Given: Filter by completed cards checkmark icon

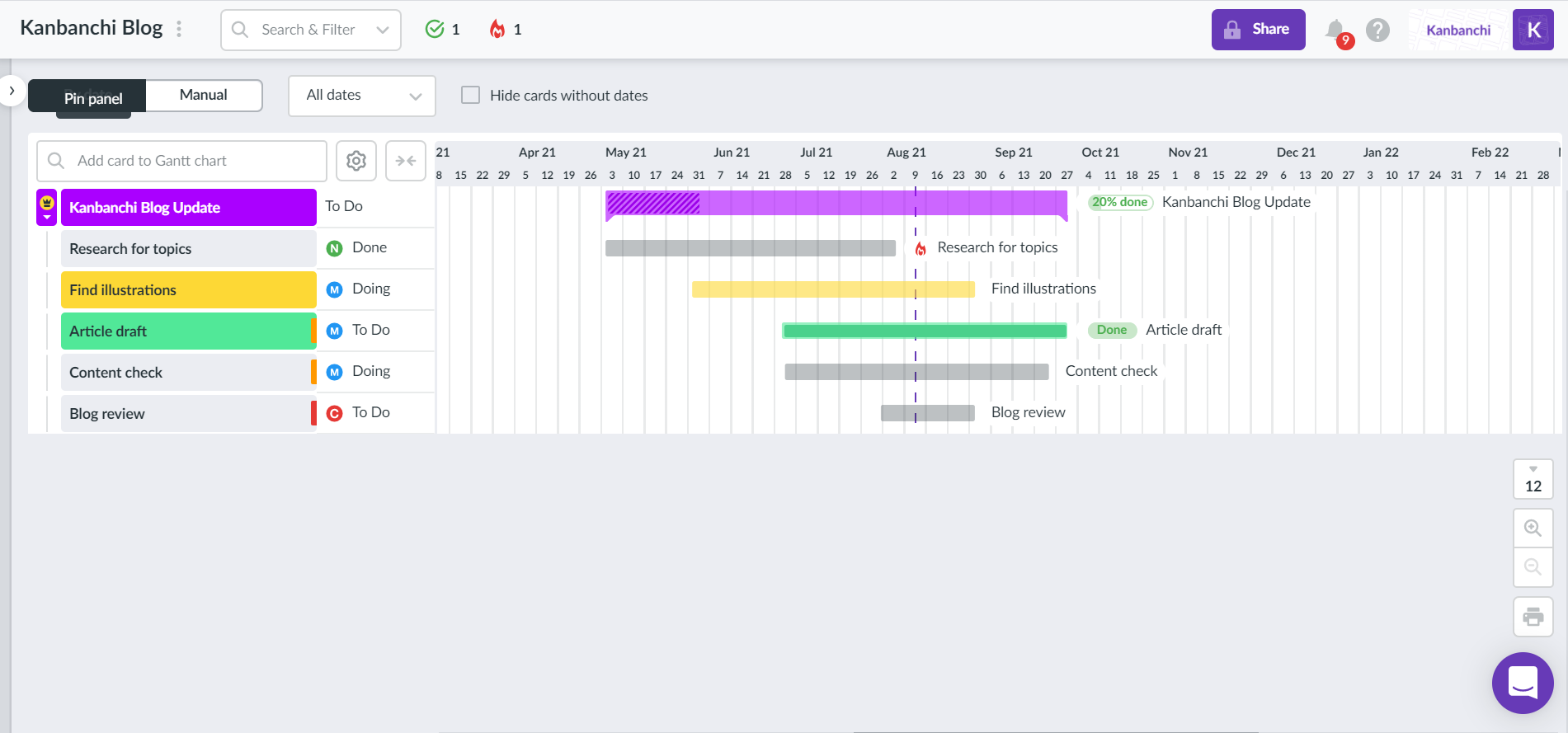Looking at the screenshot, I should (x=435, y=29).
